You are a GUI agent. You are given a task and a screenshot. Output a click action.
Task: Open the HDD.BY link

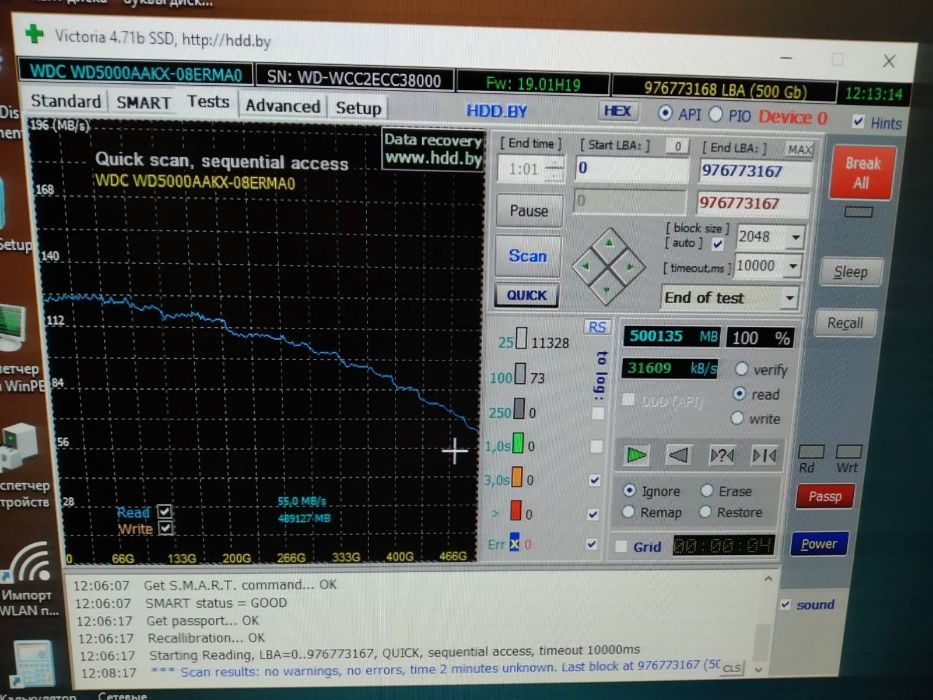pos(497,111)
